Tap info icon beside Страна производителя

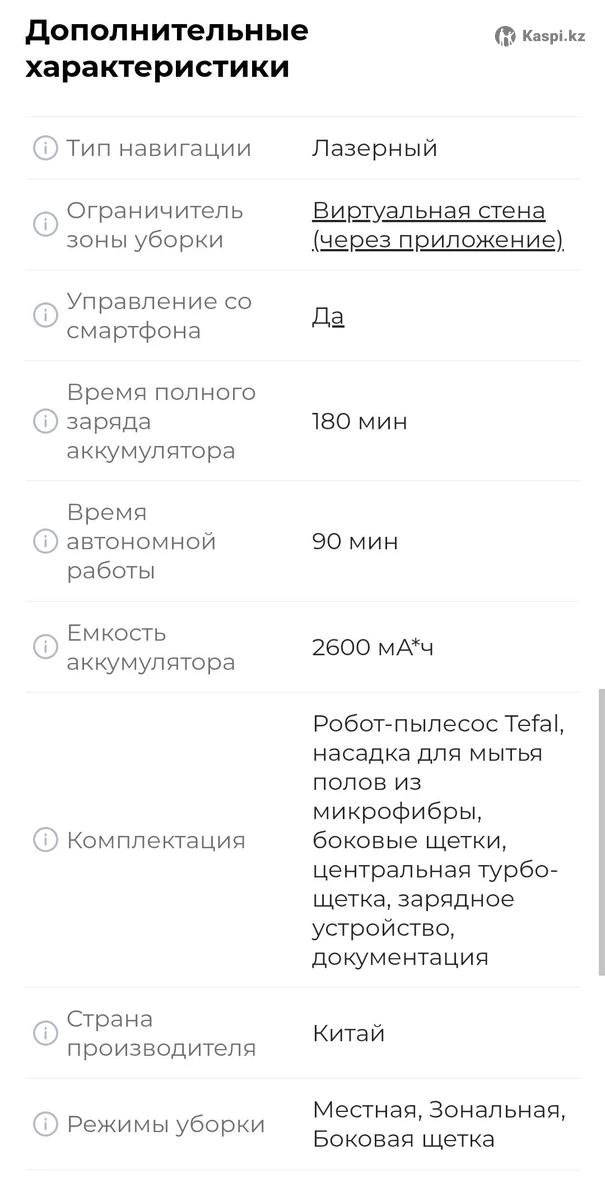click(x=45, y=1033)
